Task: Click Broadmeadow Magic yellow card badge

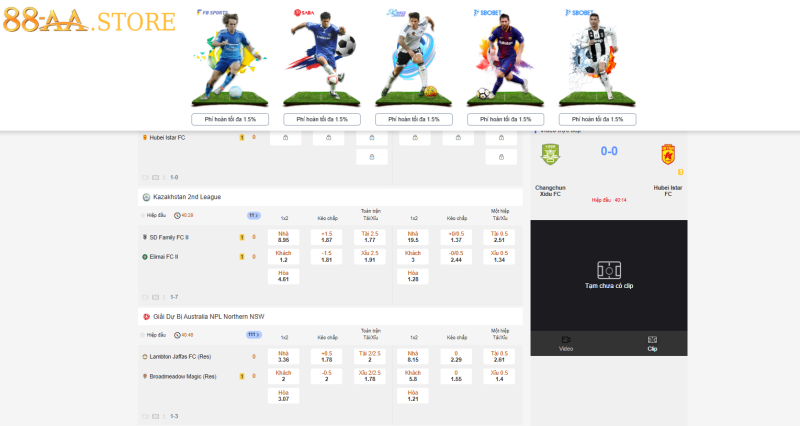Action: pos(242,377)
